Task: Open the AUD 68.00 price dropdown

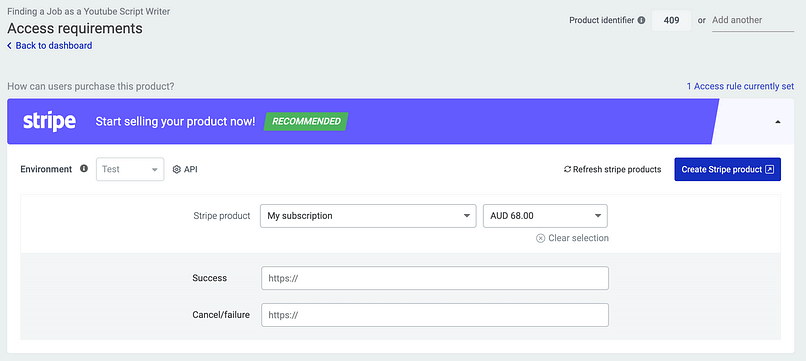Action: tap(545, 216)
